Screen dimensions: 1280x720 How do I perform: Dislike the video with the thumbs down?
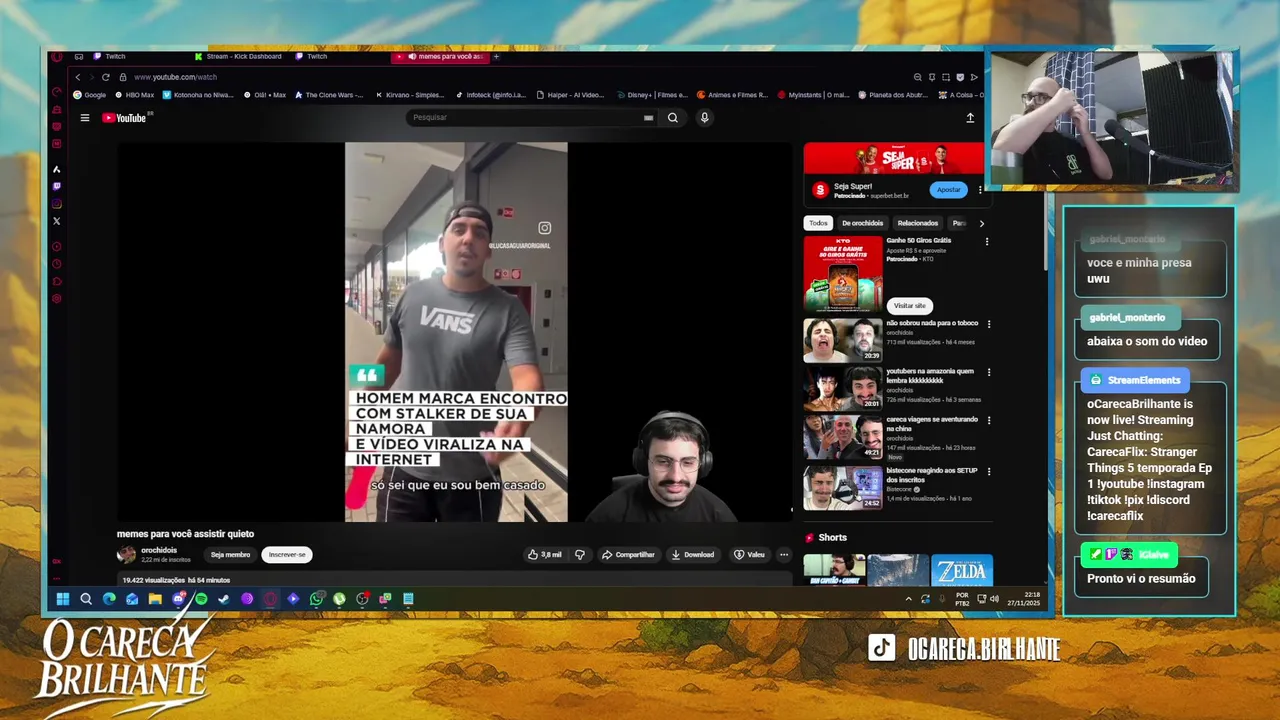[x=579, y=555]
